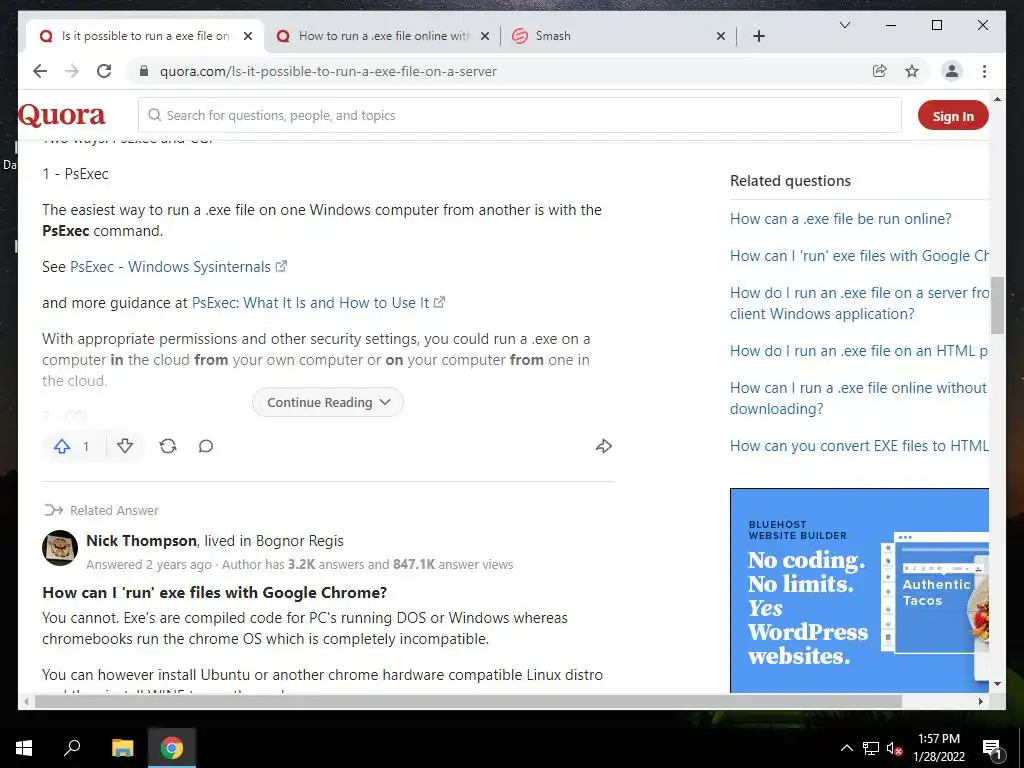Click the upvote count '1'
The image size is (1024, 768).
pyautogui.click(x=86, y=447)
